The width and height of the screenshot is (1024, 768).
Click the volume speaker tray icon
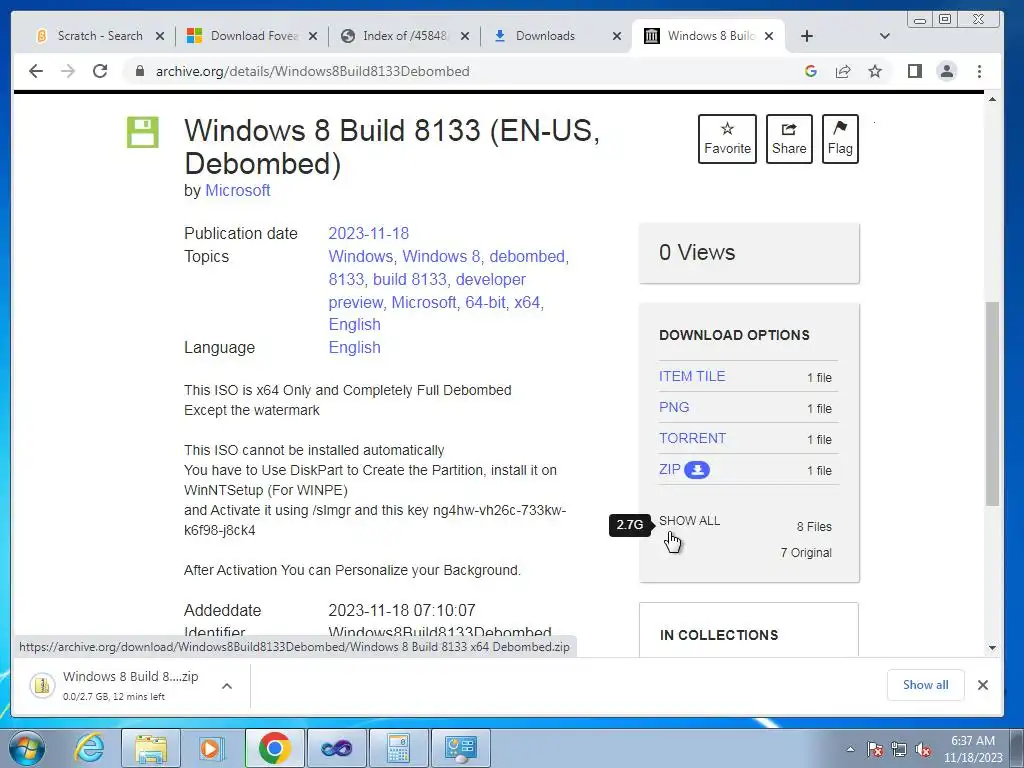(x=923, y=749)
